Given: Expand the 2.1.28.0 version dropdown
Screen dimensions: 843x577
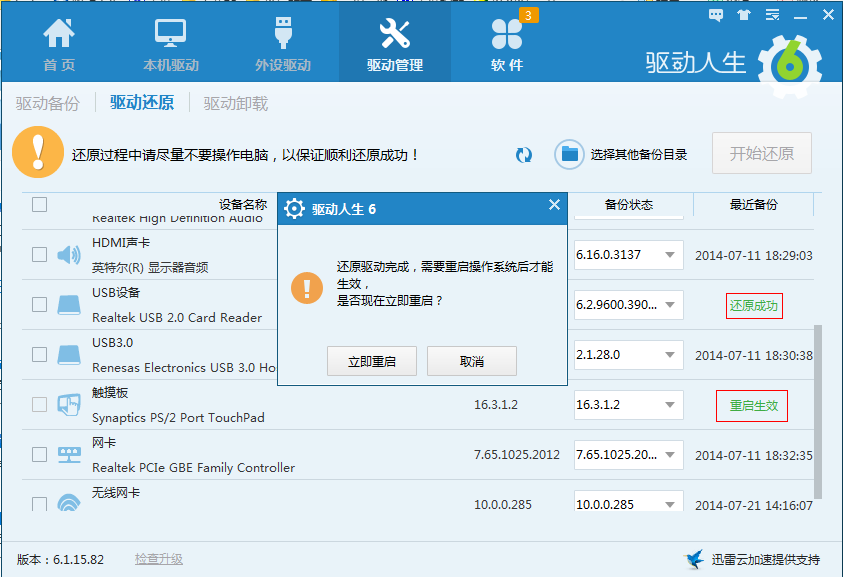Looking at the screenshot, I should pyautogui.click(x=670, y=354).
